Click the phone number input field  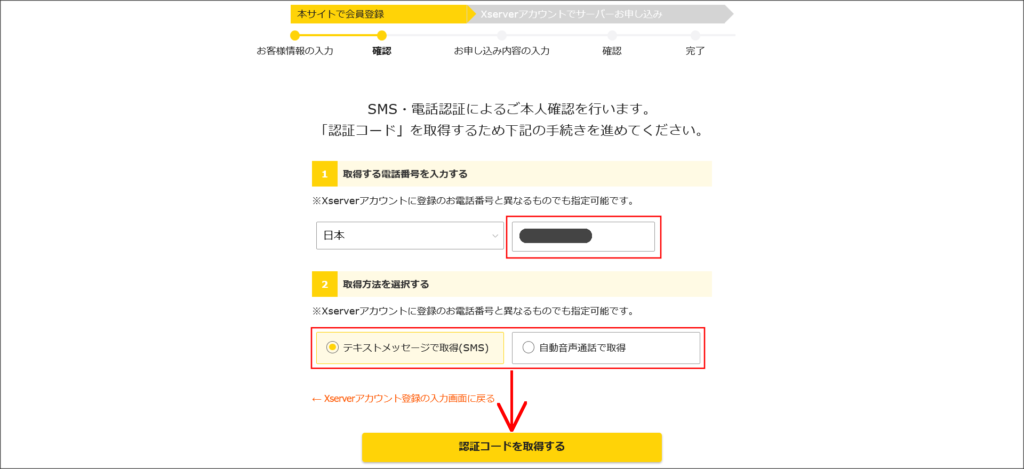point(583,236)
